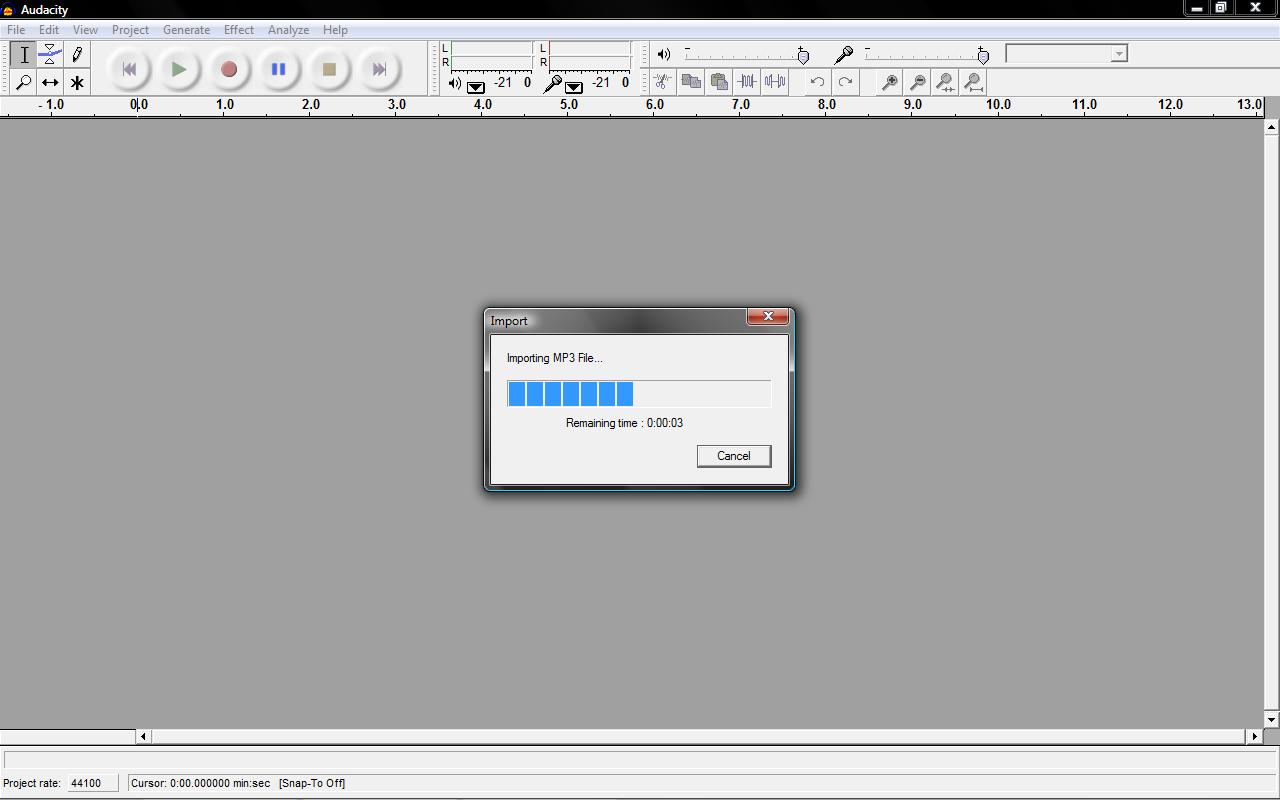Select the Envelope tool
This screenshot has height=800, width=1280.
(50, 55)
